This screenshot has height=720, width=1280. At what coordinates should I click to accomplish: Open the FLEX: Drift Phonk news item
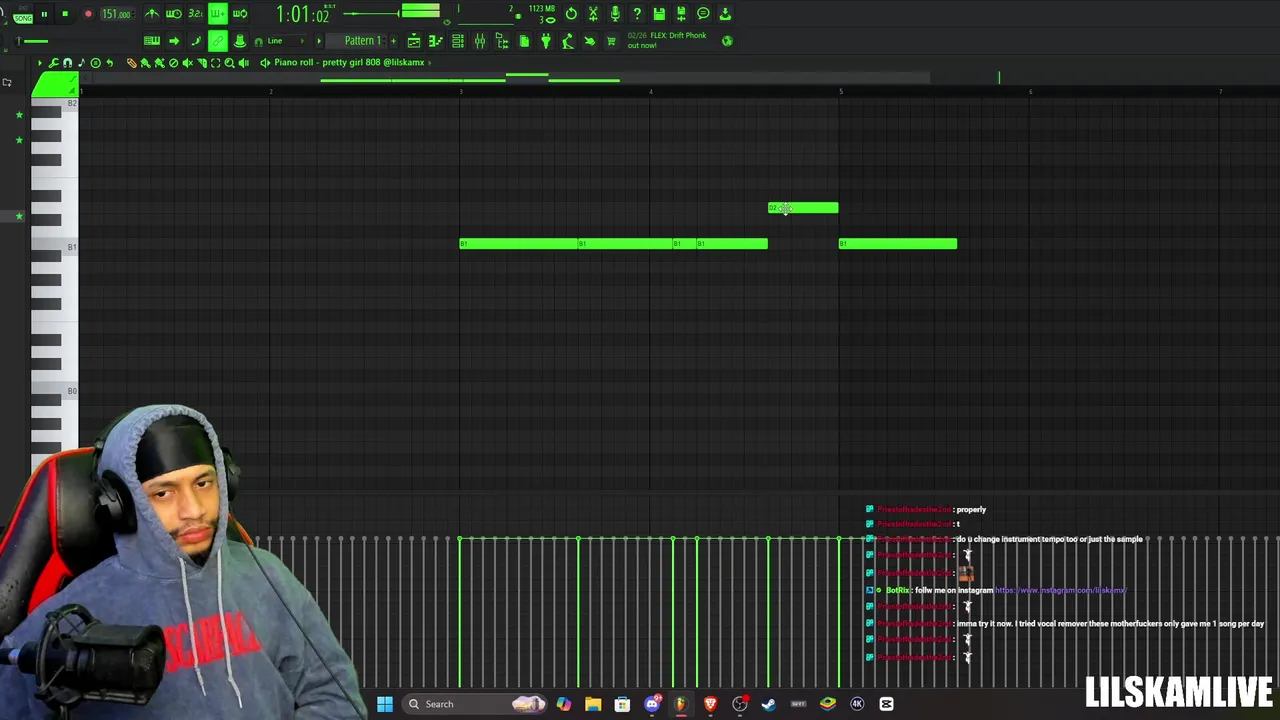pos(667,40)
